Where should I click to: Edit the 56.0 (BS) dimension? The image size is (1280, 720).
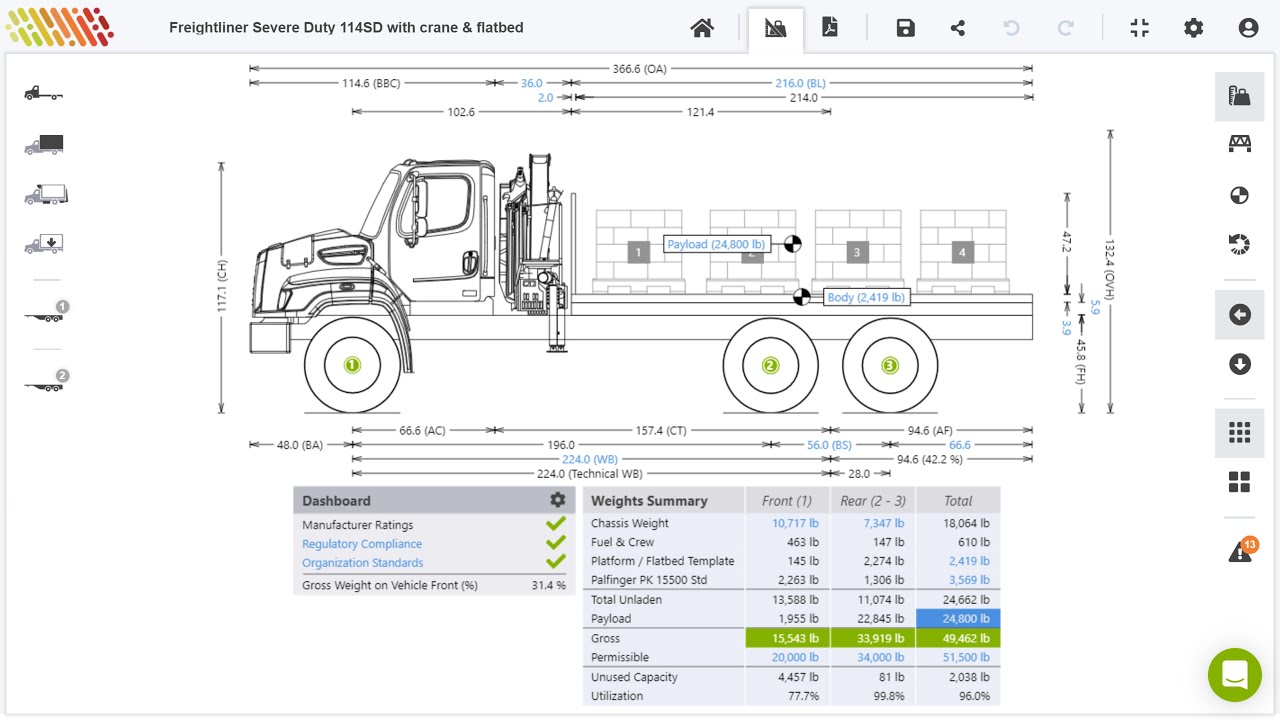[829, 445]
